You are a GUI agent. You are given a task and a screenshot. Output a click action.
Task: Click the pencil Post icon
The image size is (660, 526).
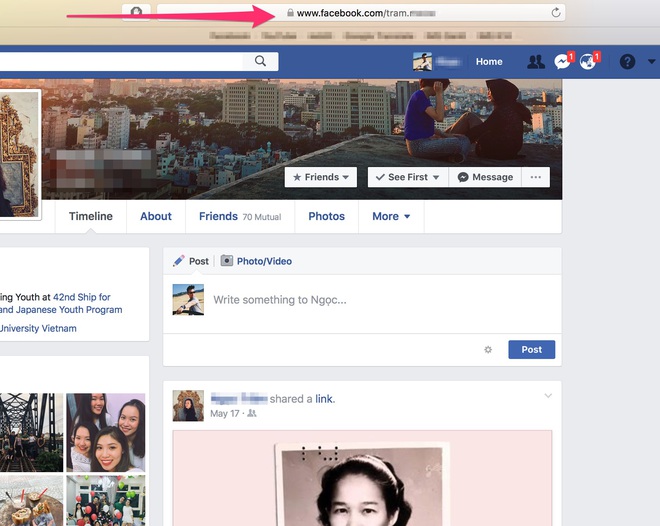[178, 261]
